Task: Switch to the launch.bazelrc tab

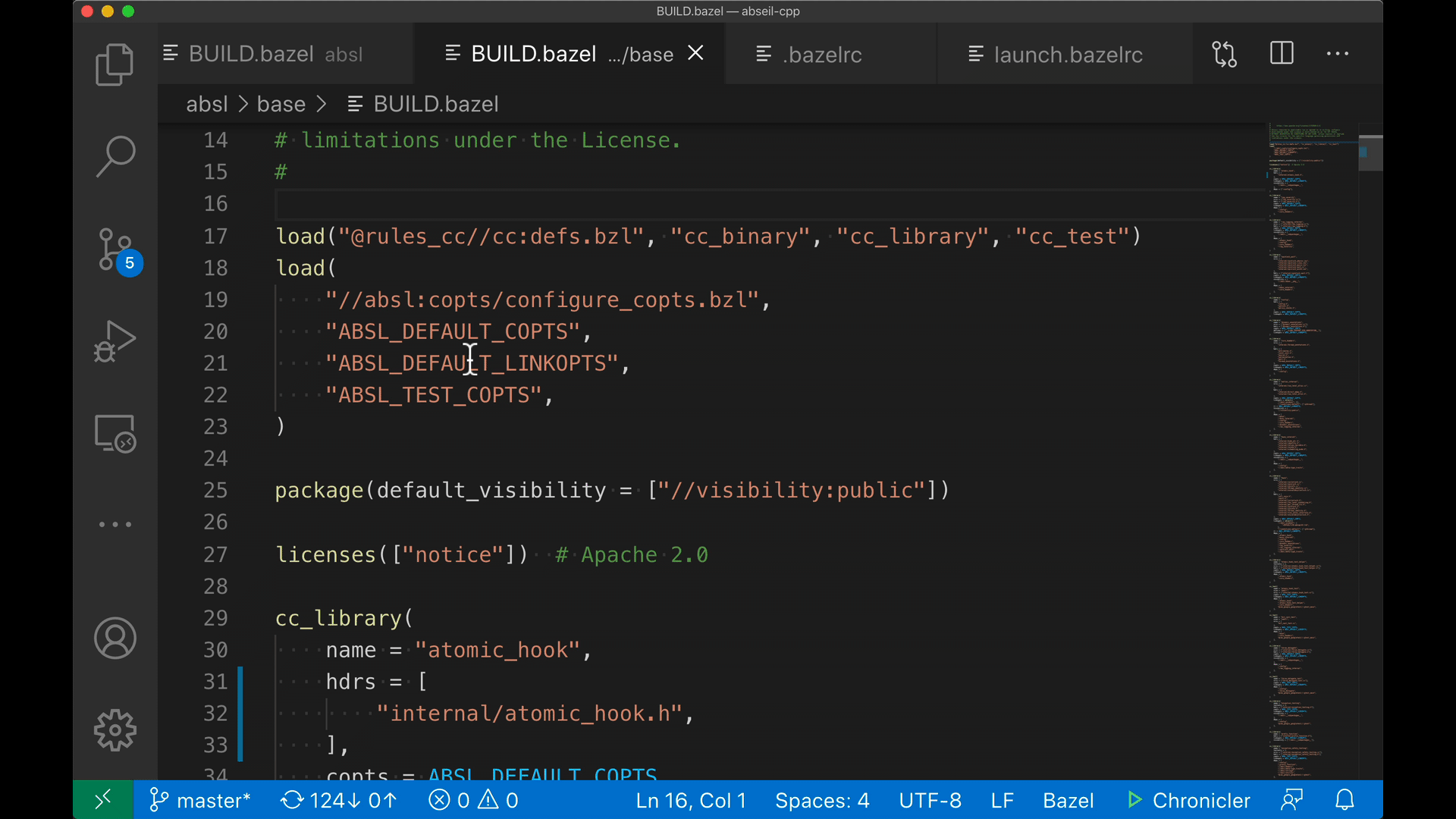Action: point(1068,55)
